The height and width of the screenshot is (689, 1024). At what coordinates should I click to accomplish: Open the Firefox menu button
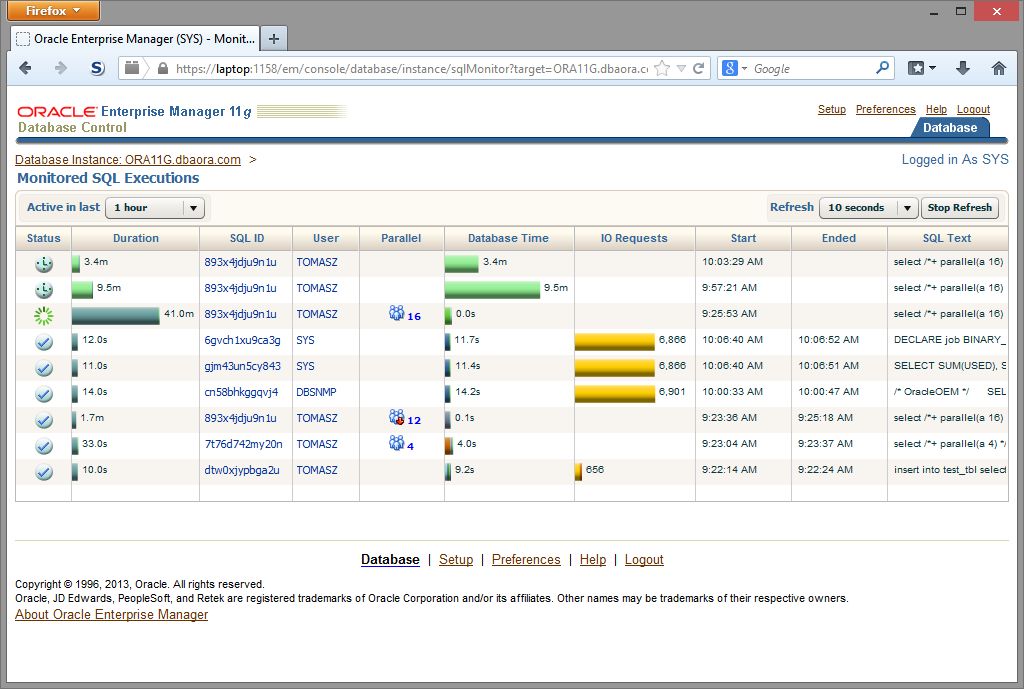[x=54, y=10]
